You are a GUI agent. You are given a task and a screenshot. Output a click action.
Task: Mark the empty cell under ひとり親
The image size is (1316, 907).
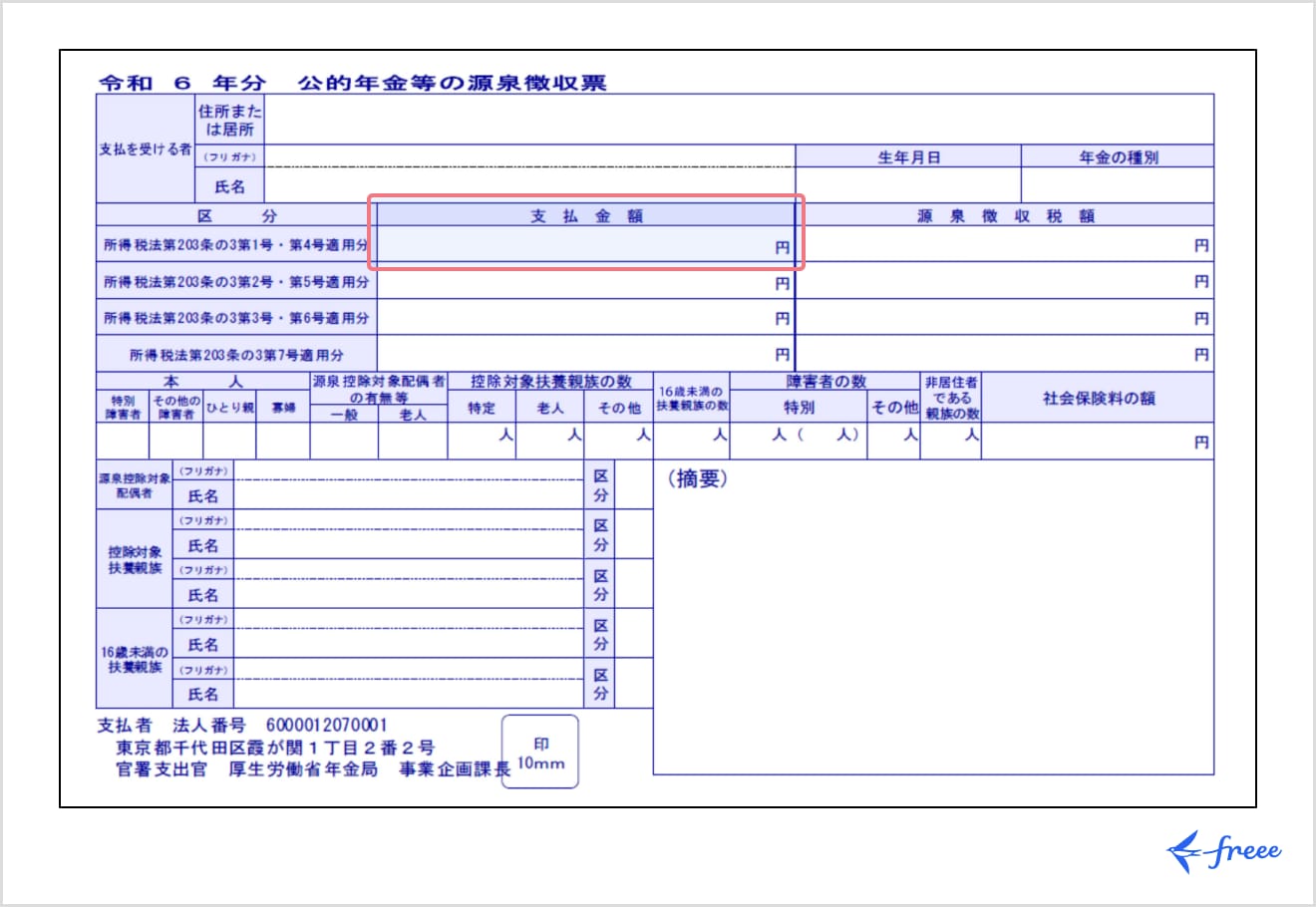229,441
